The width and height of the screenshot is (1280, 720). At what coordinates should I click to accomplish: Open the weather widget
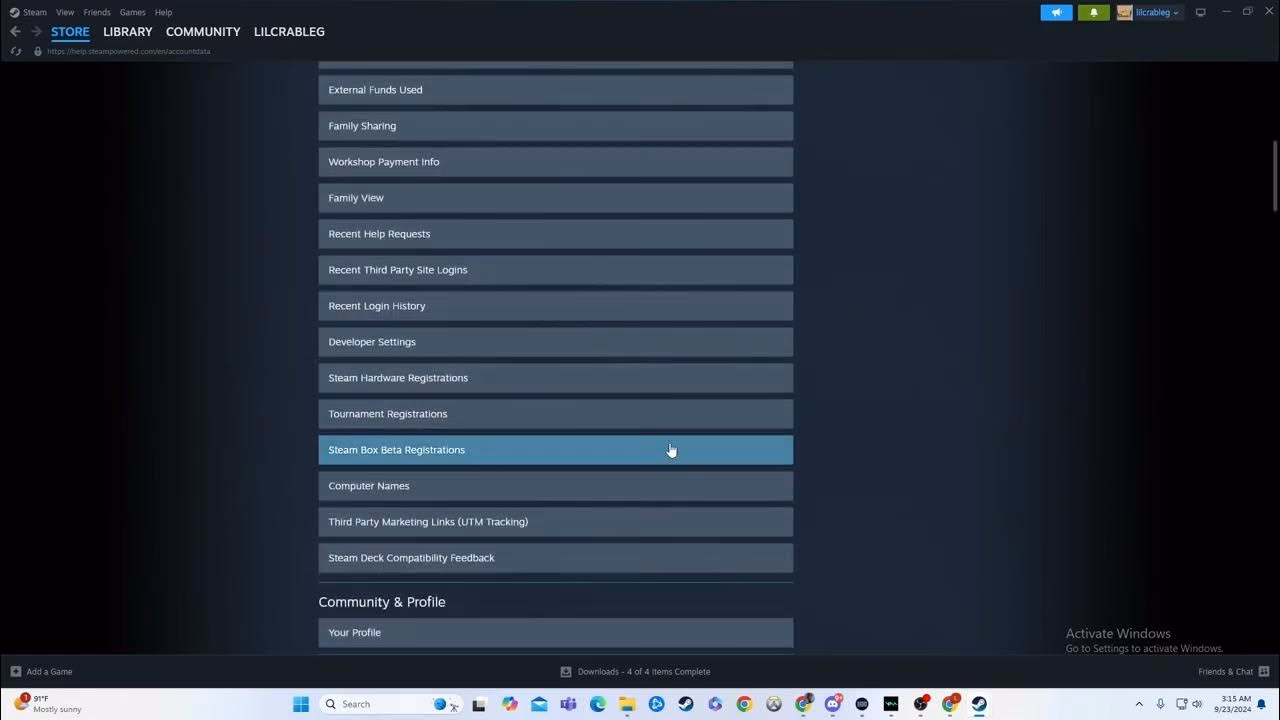[x=48, y=704]
